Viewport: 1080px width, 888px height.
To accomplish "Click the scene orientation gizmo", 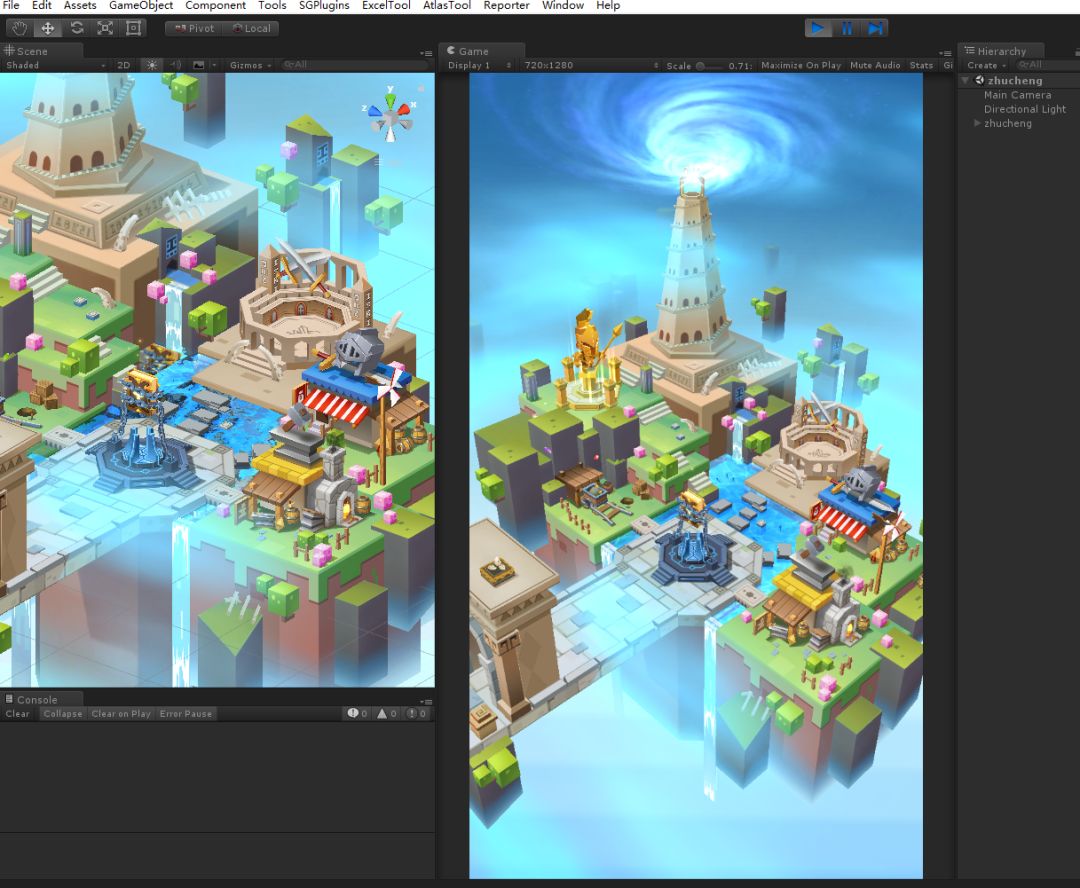I will tap(391, 117).
